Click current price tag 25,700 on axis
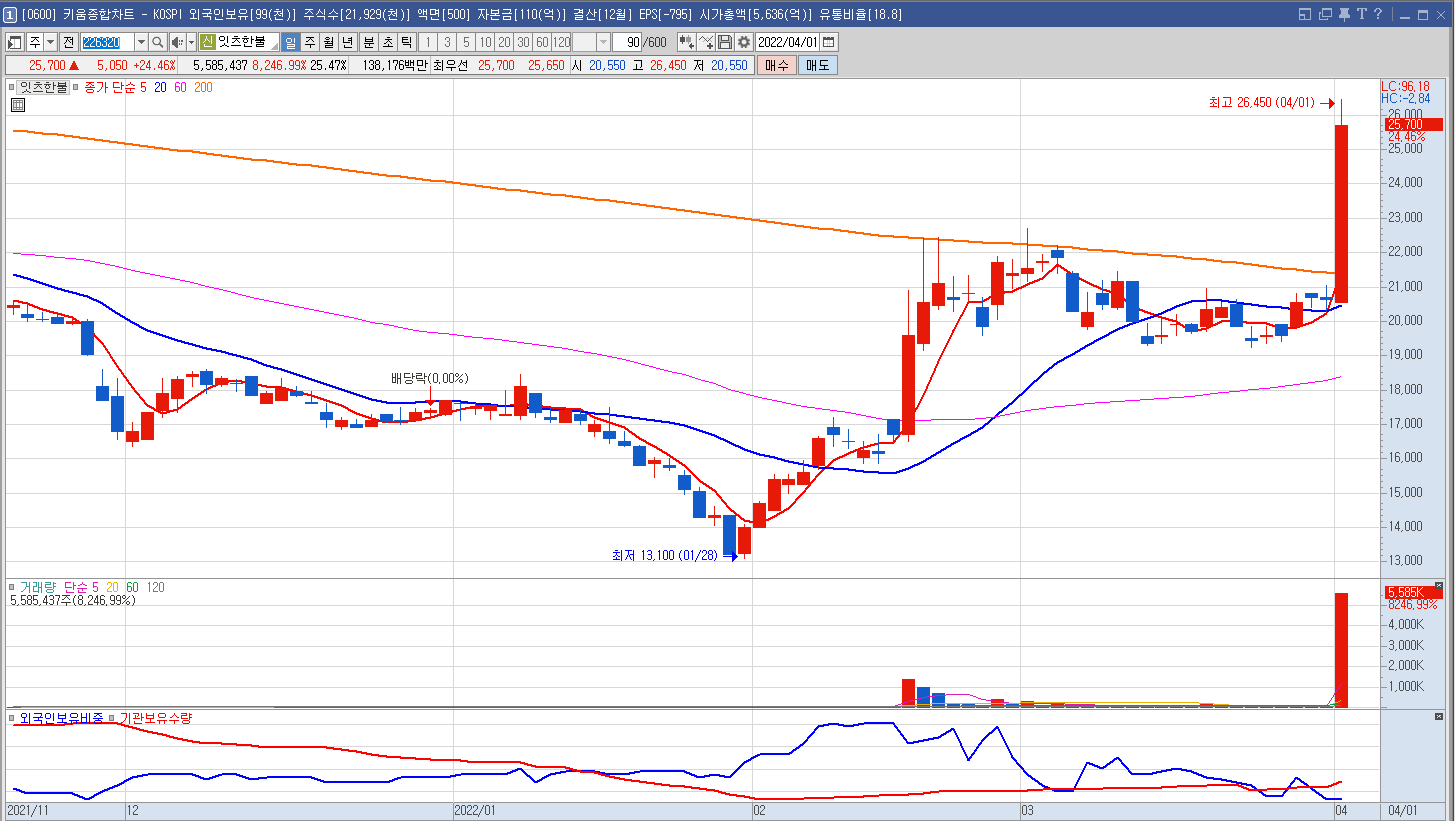This screenshot has width=1455, height=821. tap(1413, 124)
